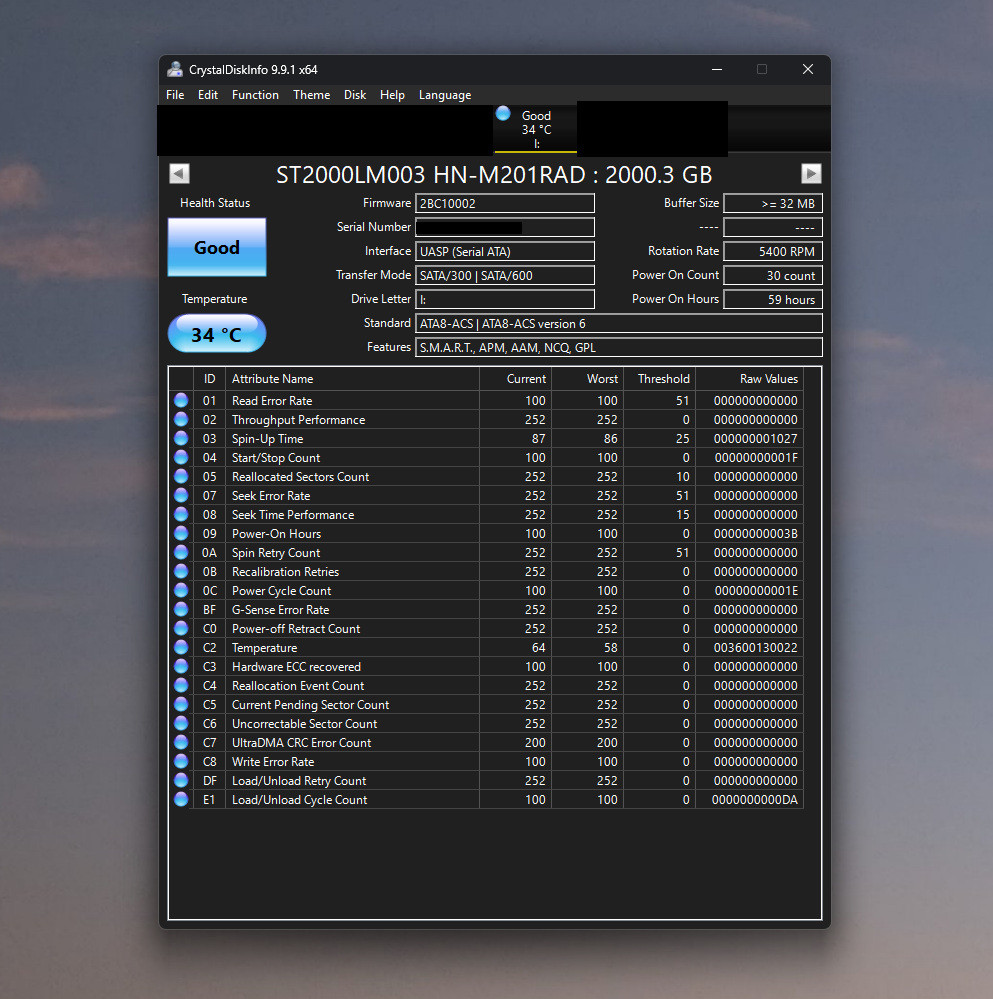The height and width of the screenshot is (999, 993).
Task: Click status orb for Seek Time Performance
Action: (x=181, y=514)
